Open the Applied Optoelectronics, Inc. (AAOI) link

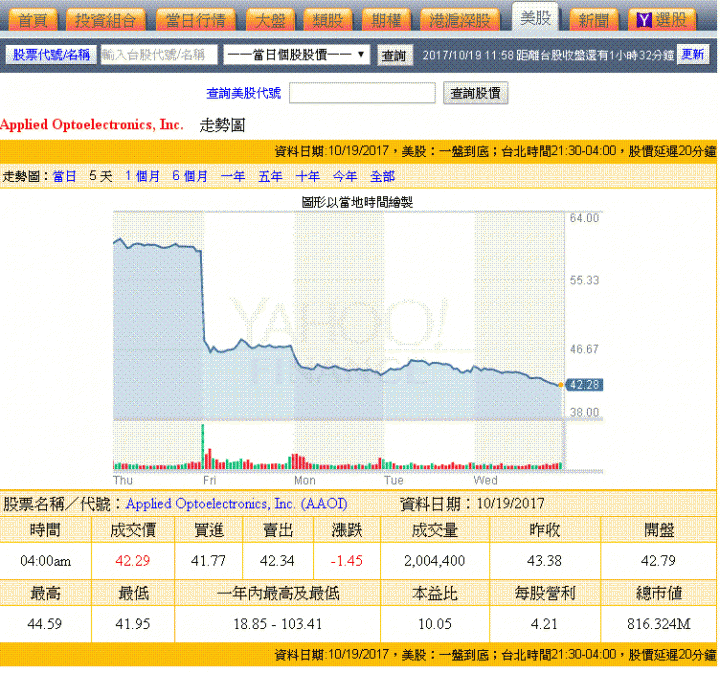(236, 504)
